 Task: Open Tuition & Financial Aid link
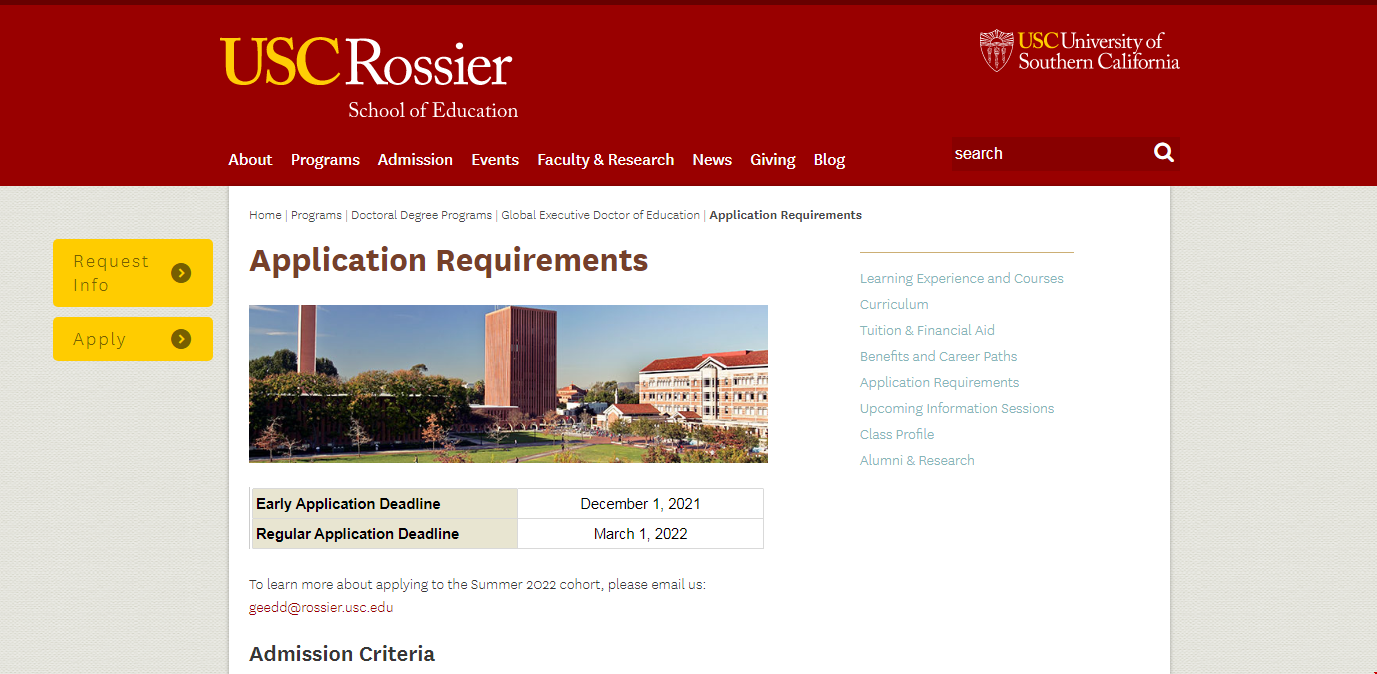pos(927,331)
